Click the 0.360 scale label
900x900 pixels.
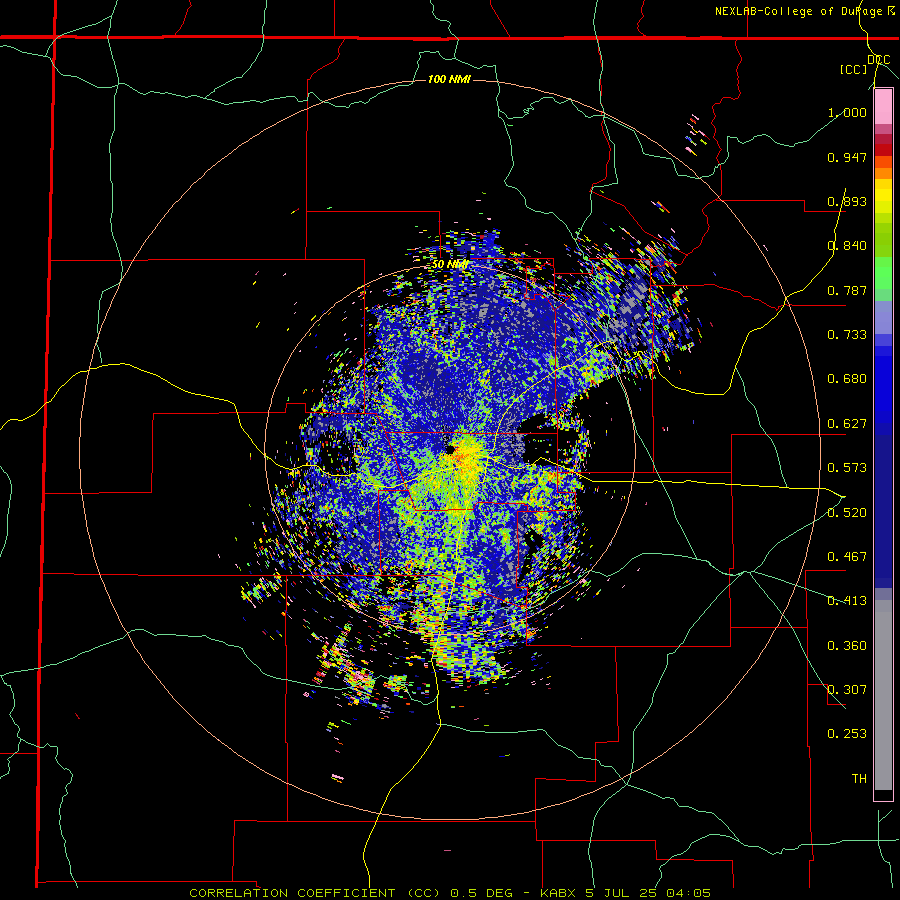847,646
